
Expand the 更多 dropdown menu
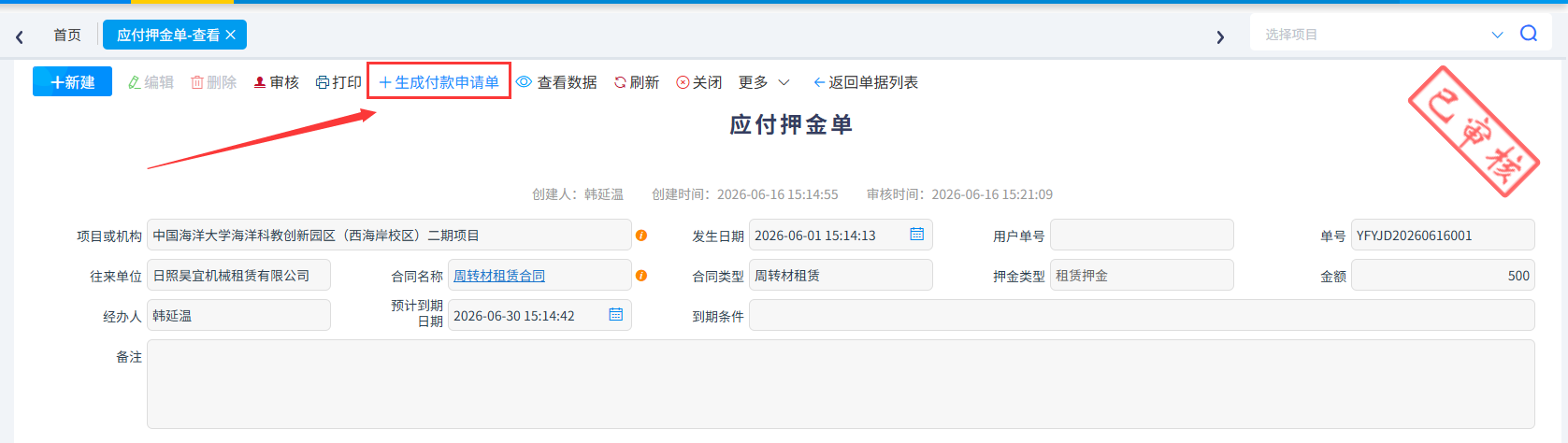point(764,82)
